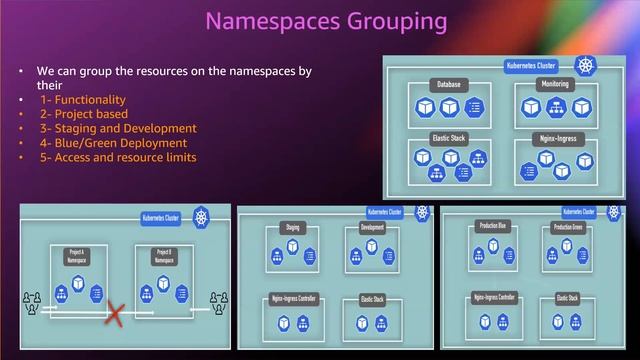640x360 pixels.
Task: Click the 'Production Blue' namespace label
Action: (x=493, y=226)
